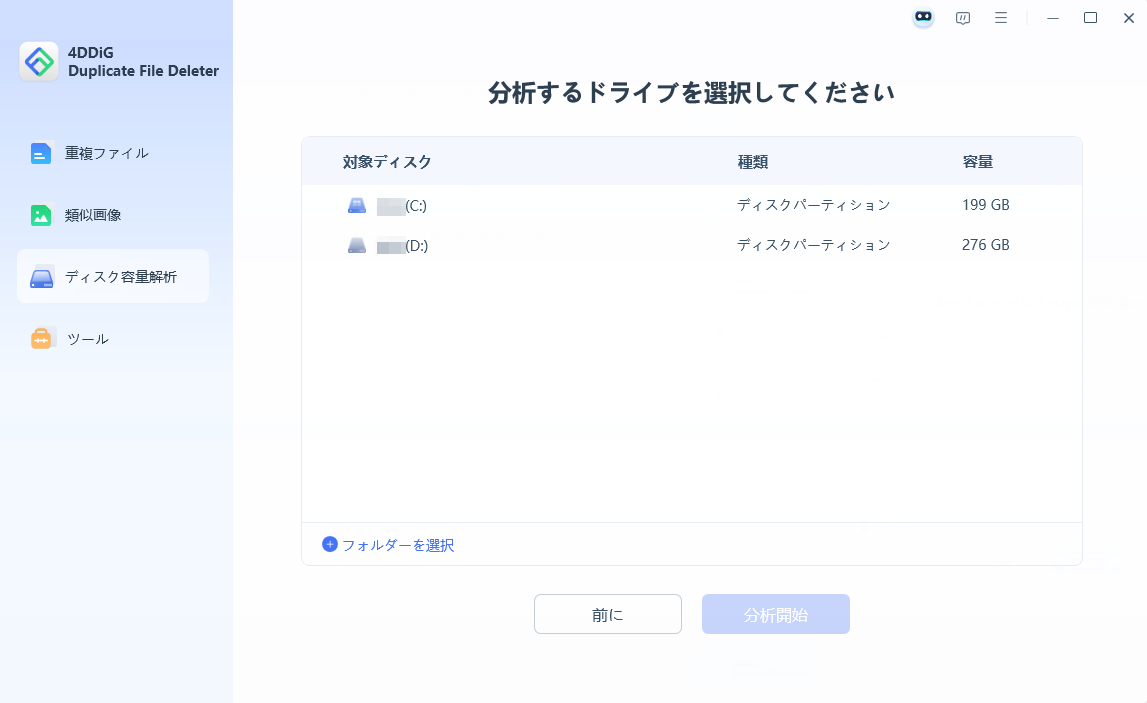Click the 対象ディスク column header

click(x=386, y=161)
